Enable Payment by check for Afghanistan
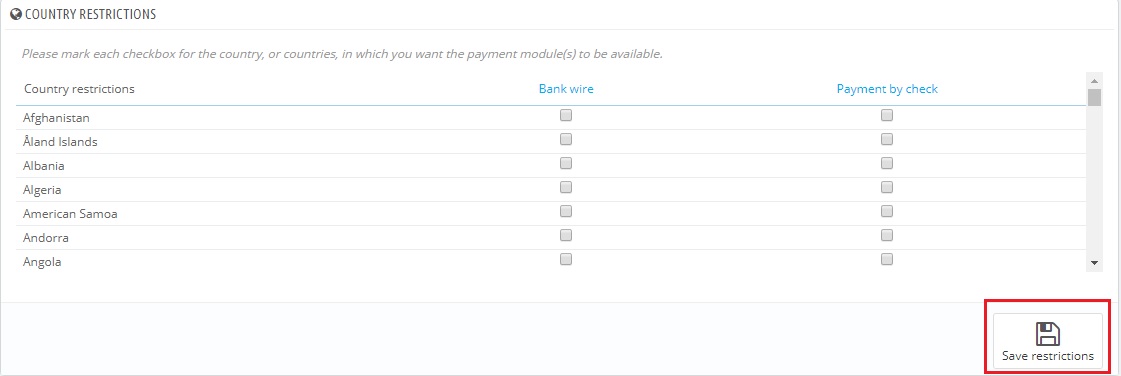This screenshot has width=1121, height=376. (x=887, y=115)
